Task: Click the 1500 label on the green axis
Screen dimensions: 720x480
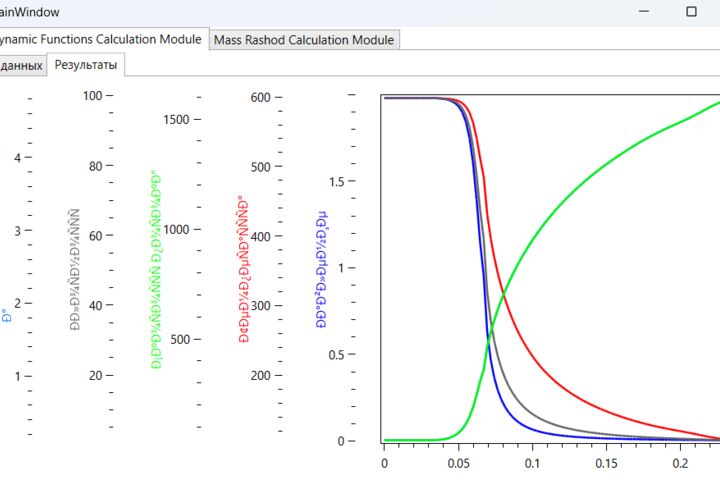Action: click(x=176, y=119)
